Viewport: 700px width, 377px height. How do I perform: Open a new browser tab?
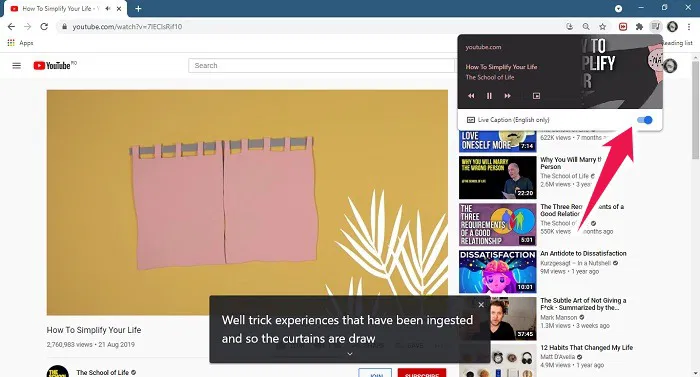[138, 8]
